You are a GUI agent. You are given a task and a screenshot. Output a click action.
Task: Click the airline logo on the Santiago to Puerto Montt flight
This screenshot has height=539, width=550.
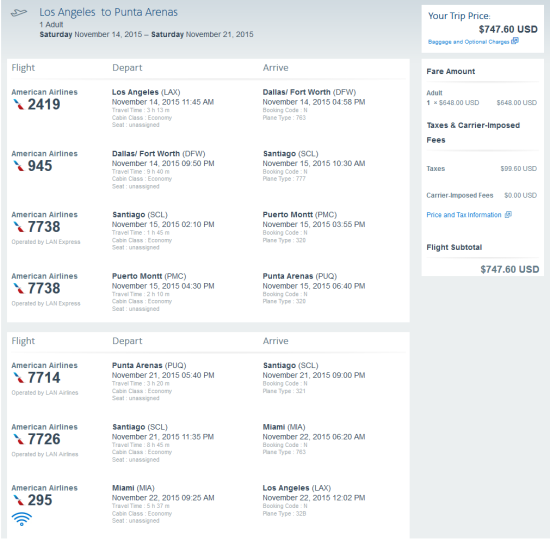pyautogui.click(x=19, y=227)
